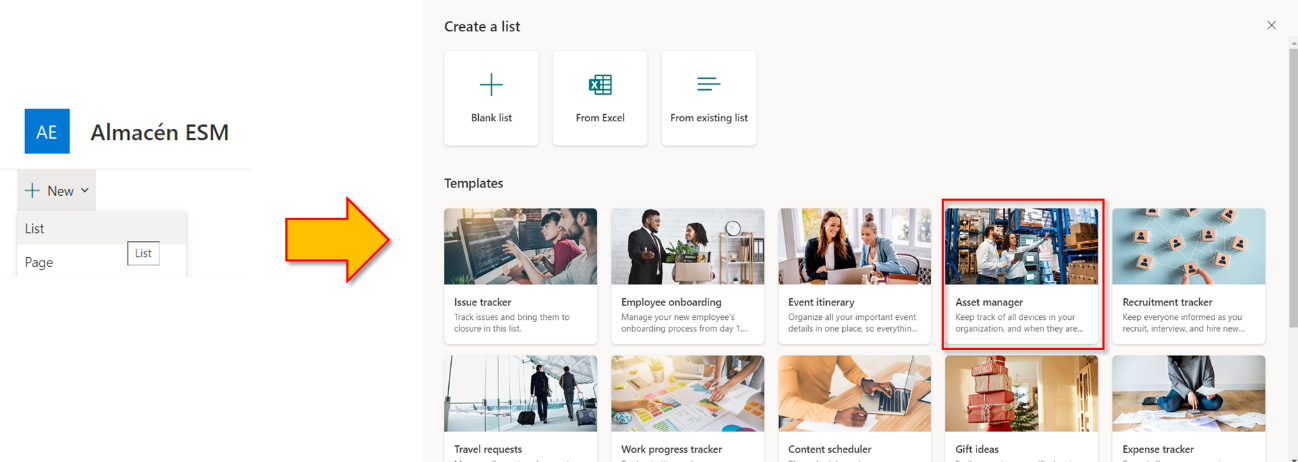This screenshot has height=462, width=1298.
Task: Select the From Excel icon
Action: (x=600, y=84)
